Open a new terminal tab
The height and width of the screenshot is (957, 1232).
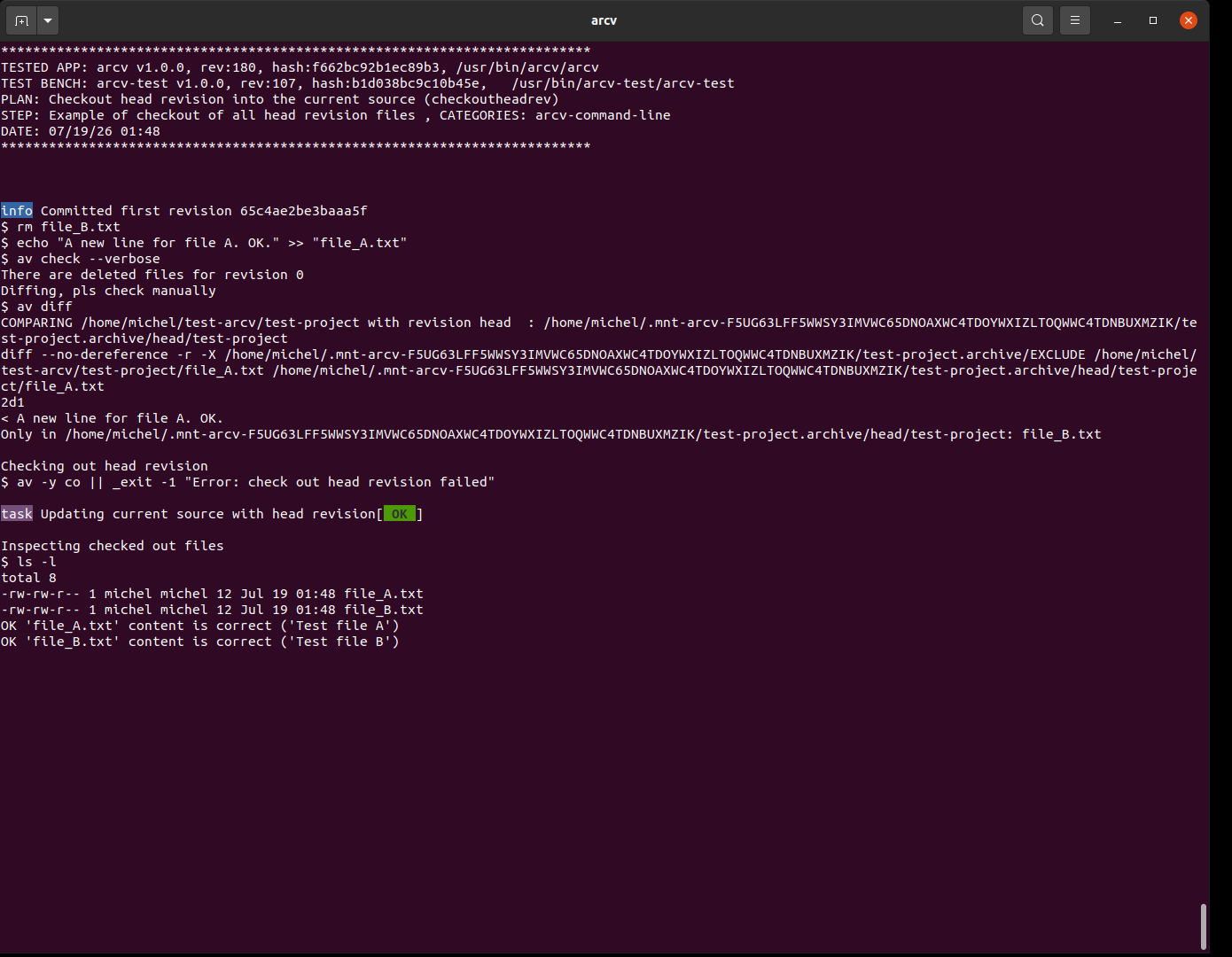pyautogui.click(x=22, y=20)
